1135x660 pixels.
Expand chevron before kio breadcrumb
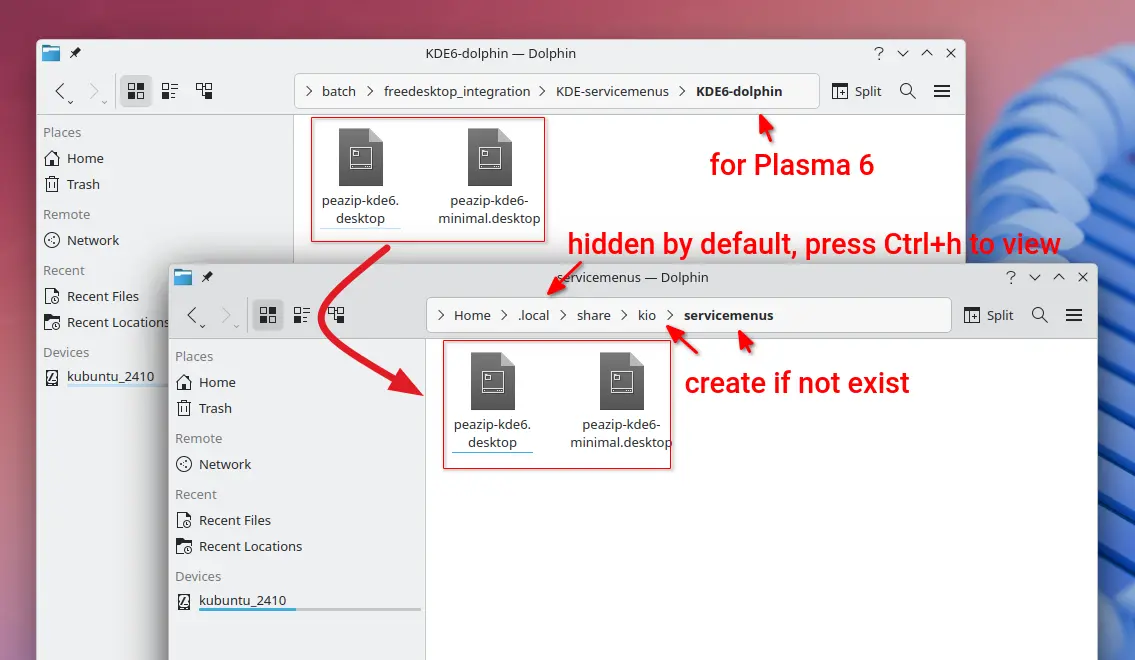(x=624, y=316)
